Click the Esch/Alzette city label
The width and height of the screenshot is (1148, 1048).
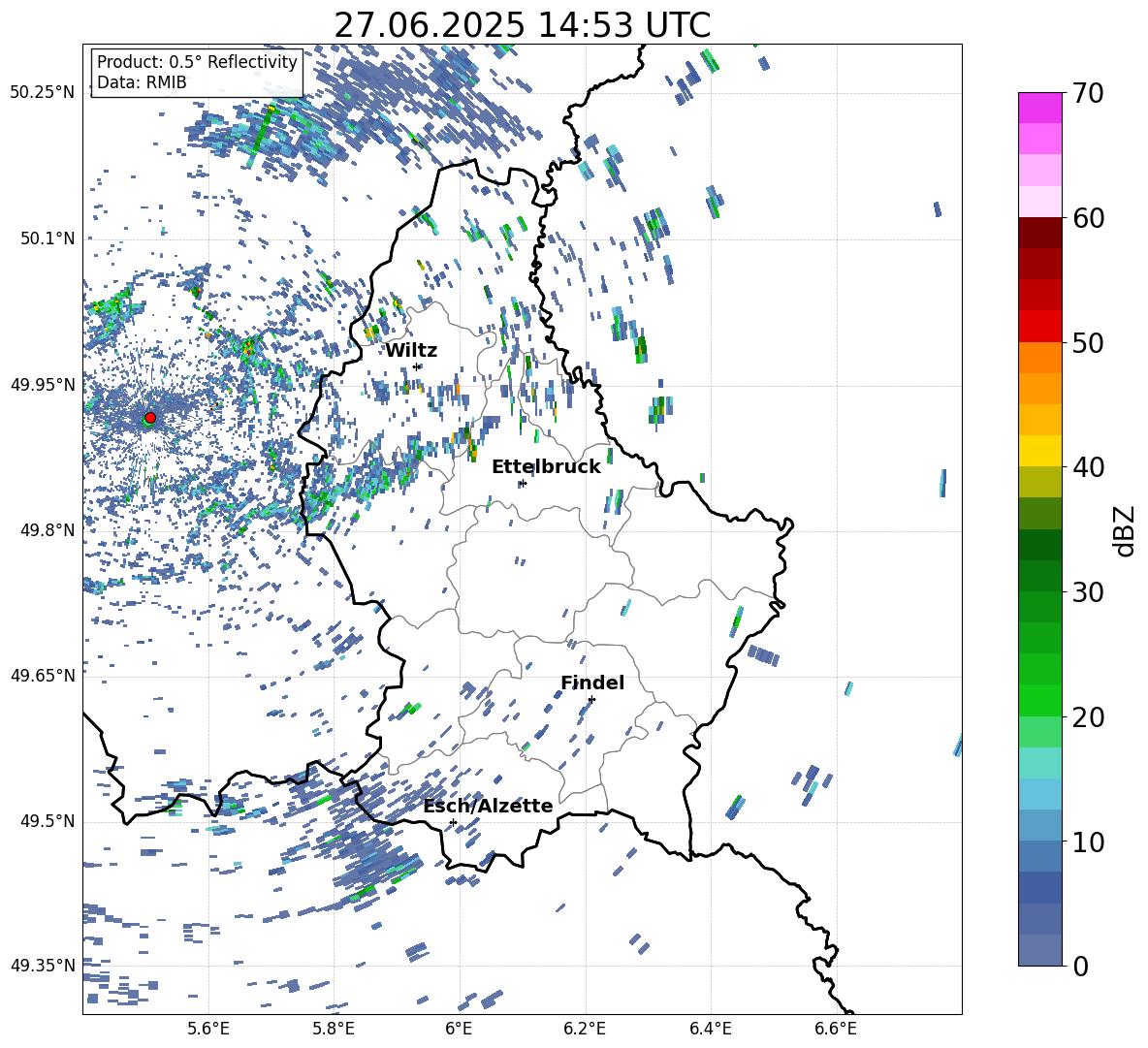[489, 807]
